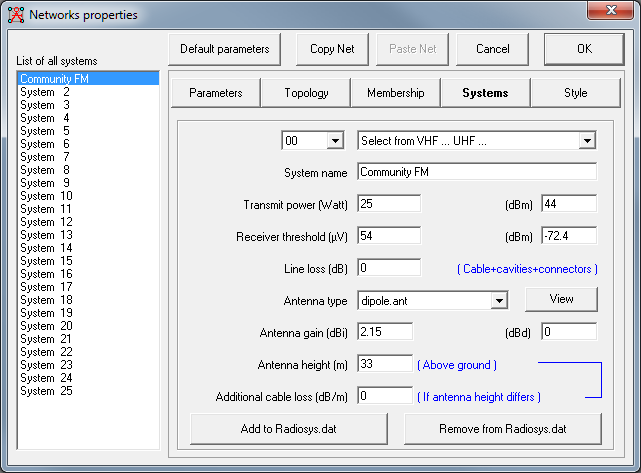This screenshot has height=473, width=641.
Task: Switch to the Parameters tab
Action: pyautogui.click(x=215, y=93)
